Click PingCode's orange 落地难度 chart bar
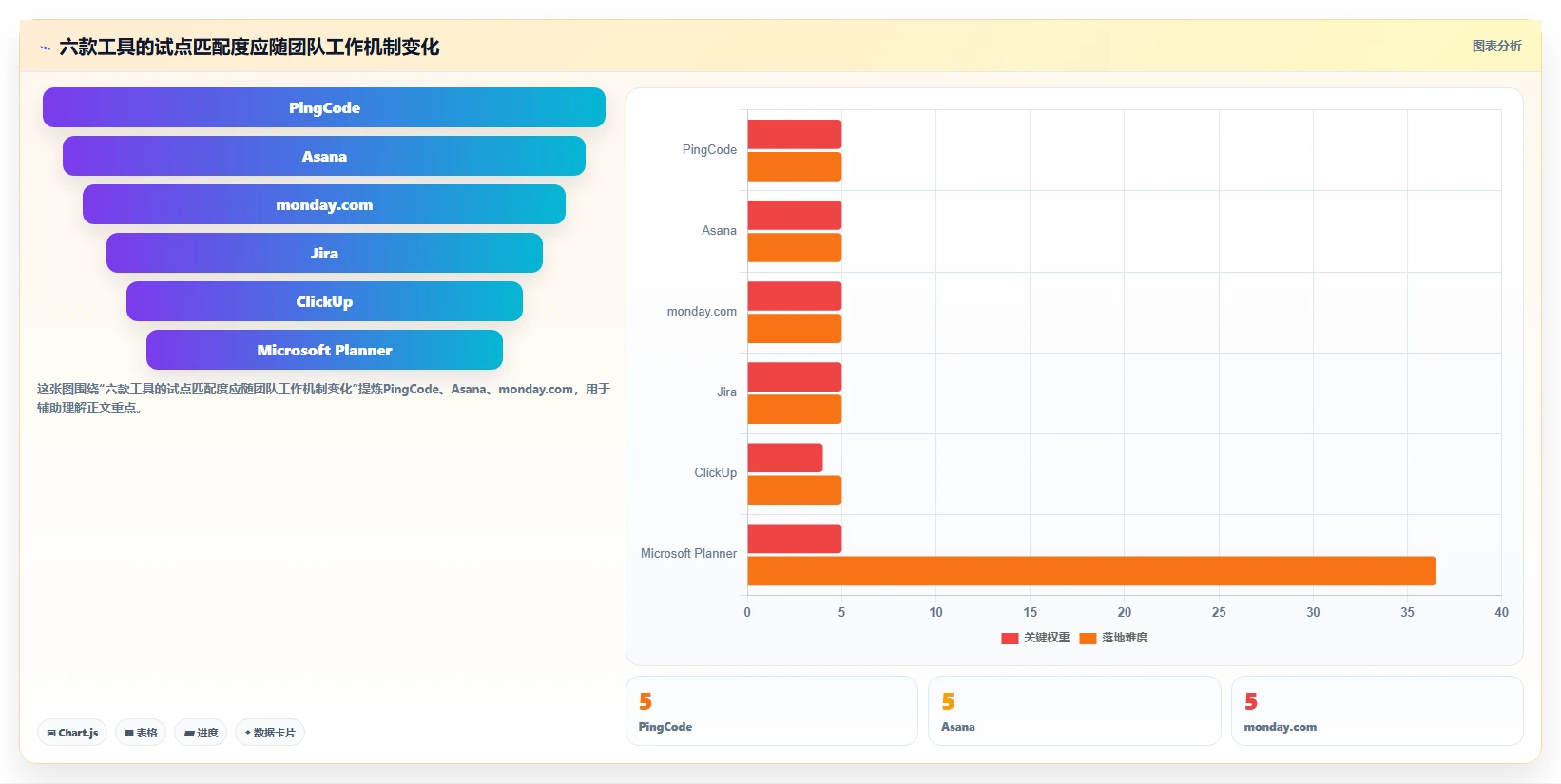Image resolution: width=1561 pixels, height=784 pixels. pos(795,166)
